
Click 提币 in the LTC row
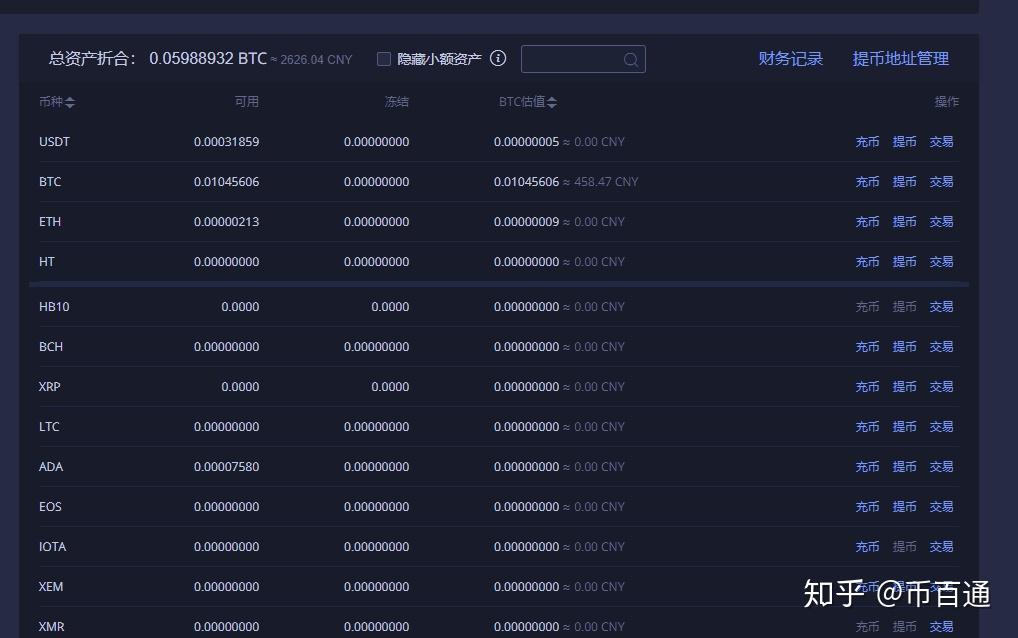[904, 426]
